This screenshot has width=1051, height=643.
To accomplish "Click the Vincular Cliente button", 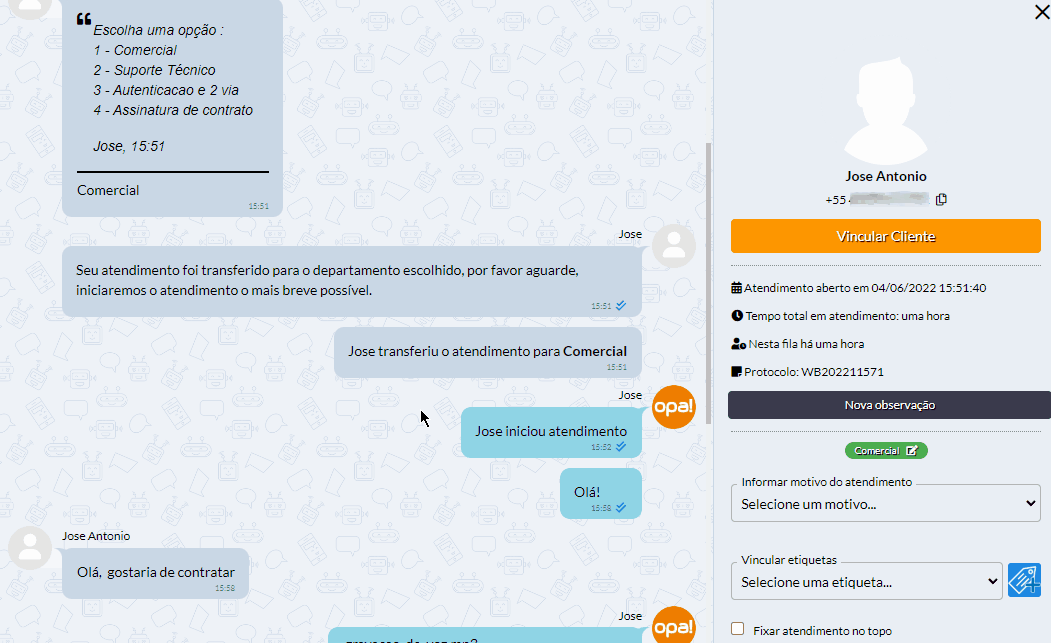I will [x=885, y=236].
